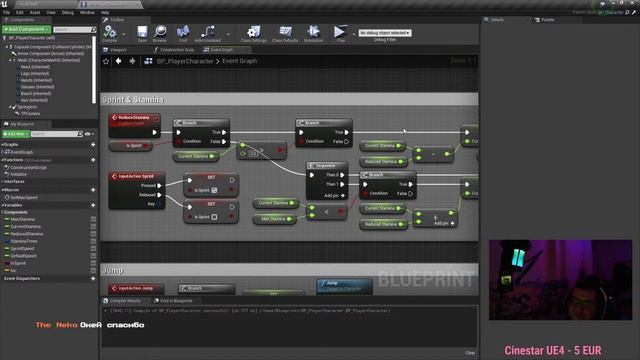This screenshot has height=360, width=640.
Task: Open the Compile options arrow
Action: click(x=124, y=34)
